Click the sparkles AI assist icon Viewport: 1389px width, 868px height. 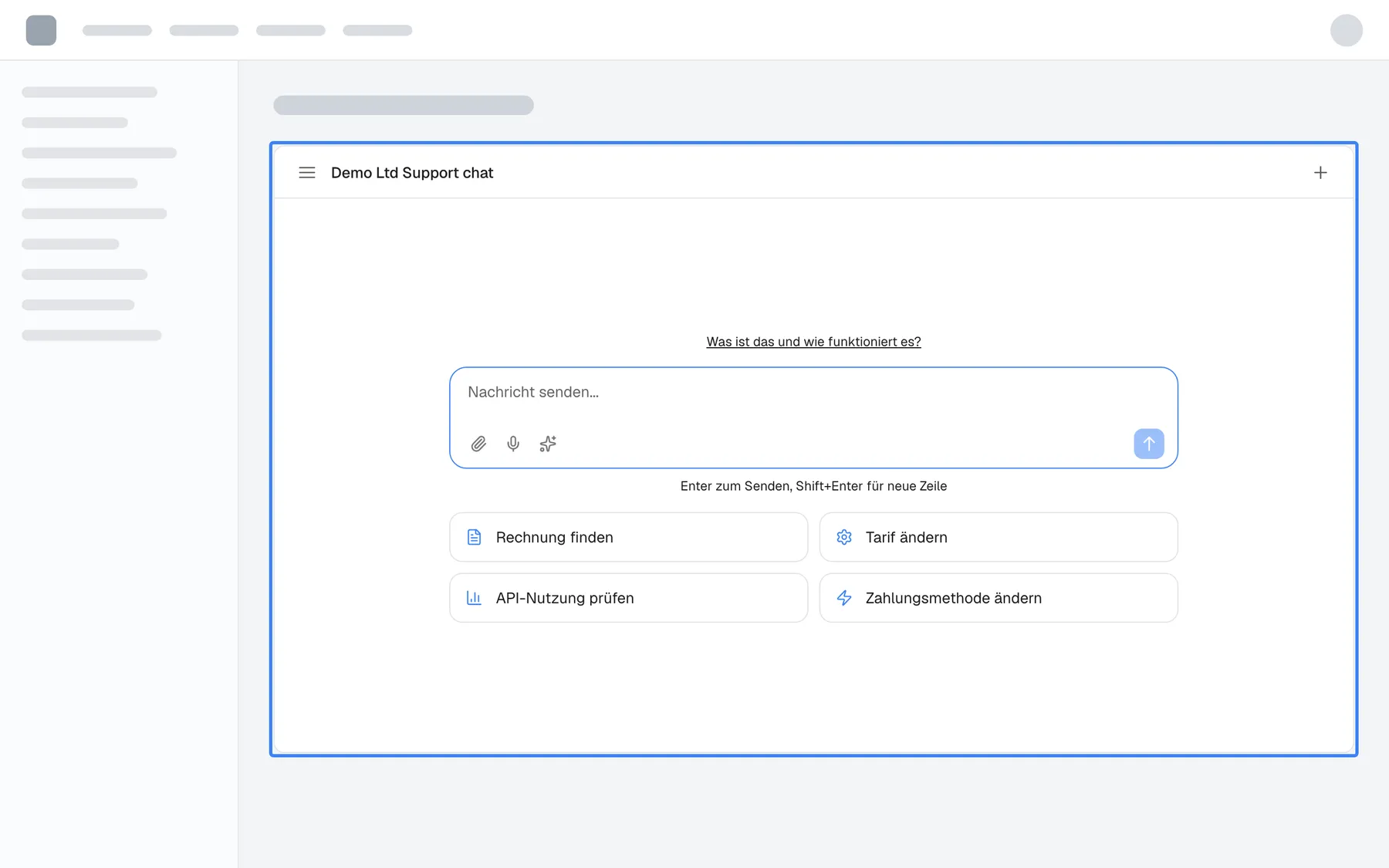(548, 444)
